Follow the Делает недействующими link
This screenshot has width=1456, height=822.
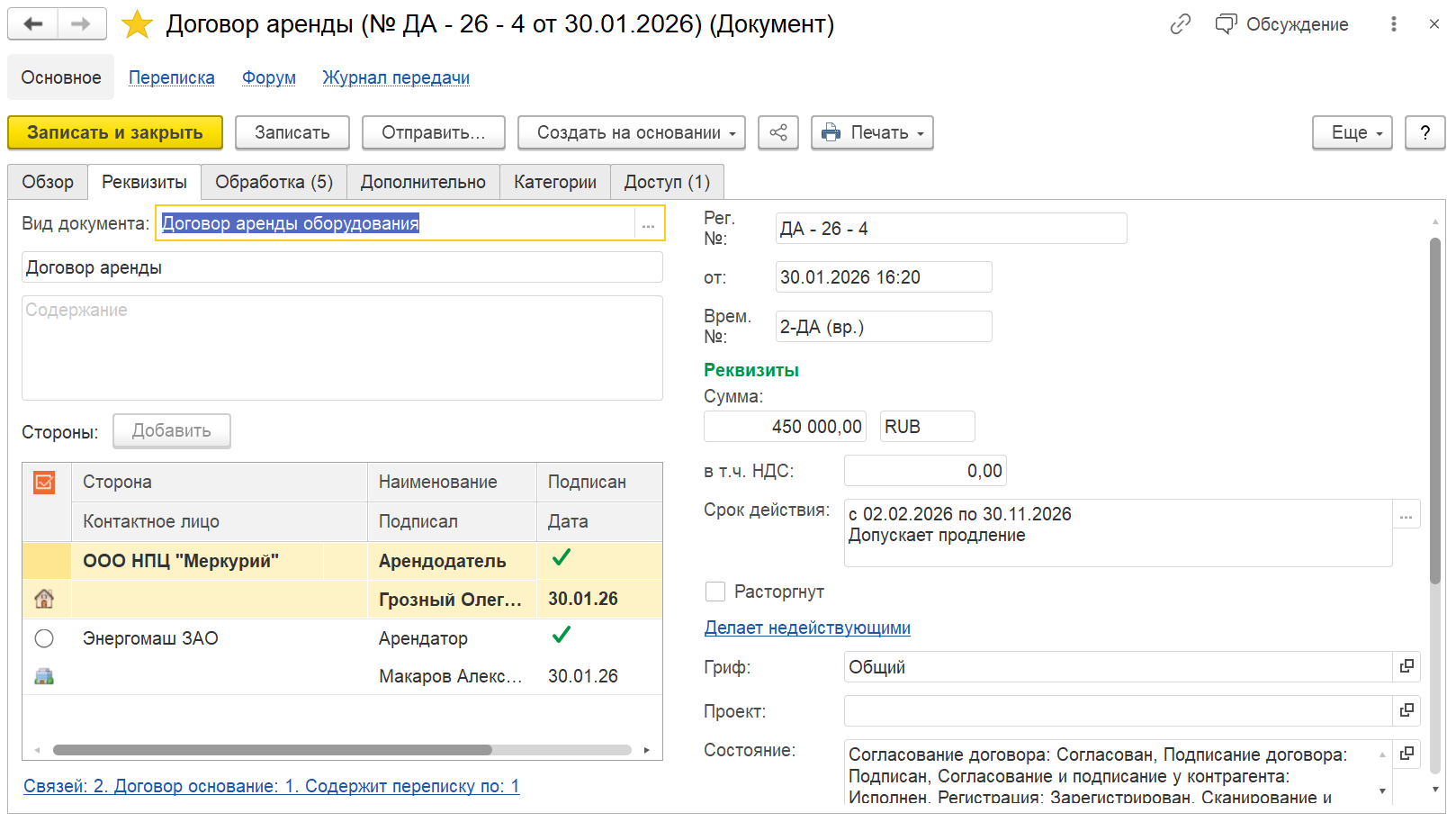[807, 628]
